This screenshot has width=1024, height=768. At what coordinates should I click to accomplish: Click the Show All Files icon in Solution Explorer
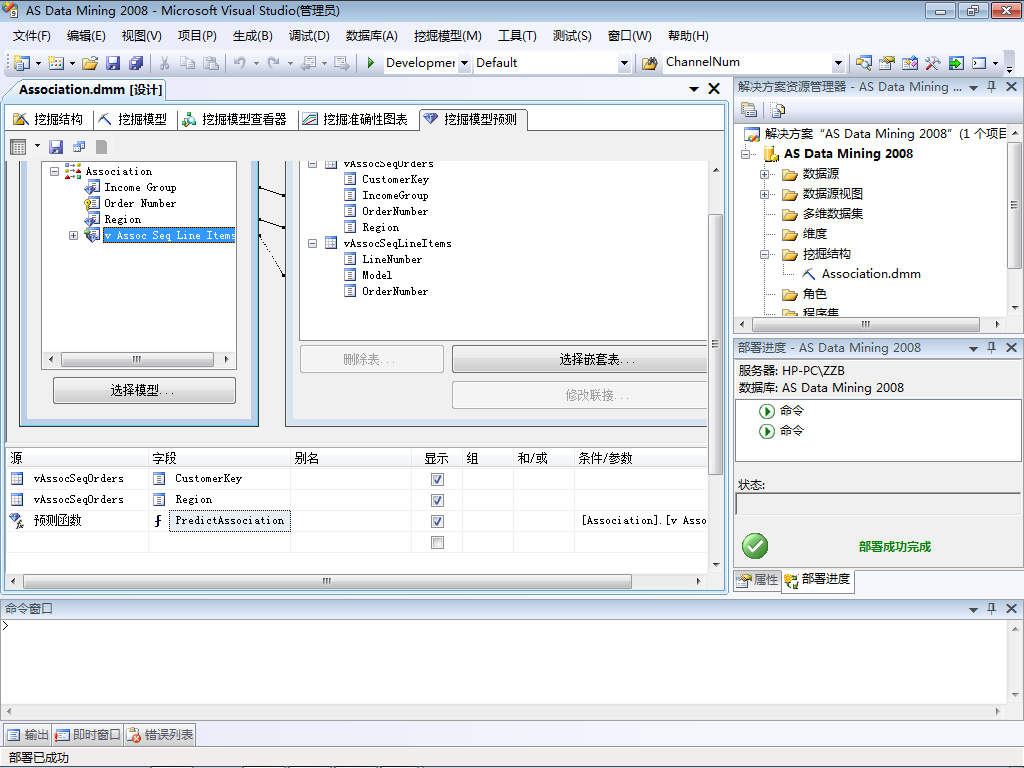(x=777, y=110)
